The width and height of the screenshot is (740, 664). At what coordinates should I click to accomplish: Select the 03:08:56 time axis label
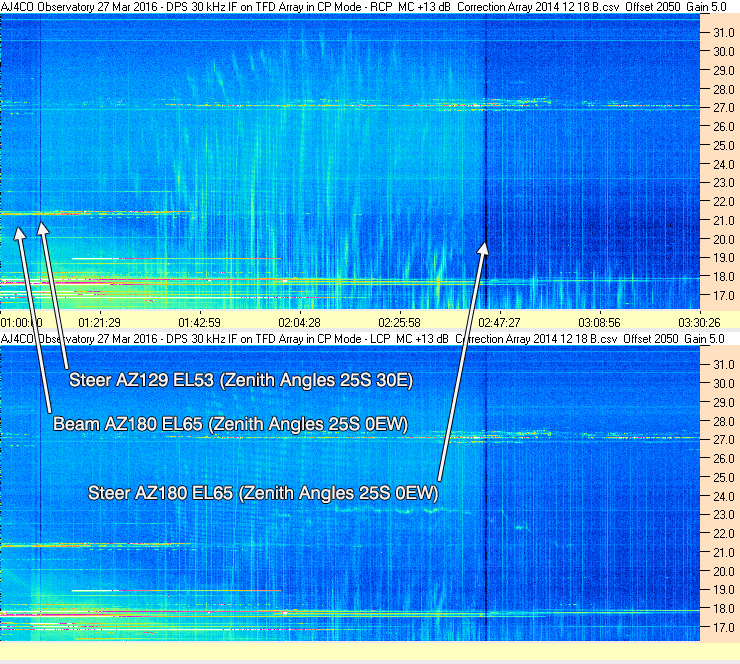(x=599, y=323)
